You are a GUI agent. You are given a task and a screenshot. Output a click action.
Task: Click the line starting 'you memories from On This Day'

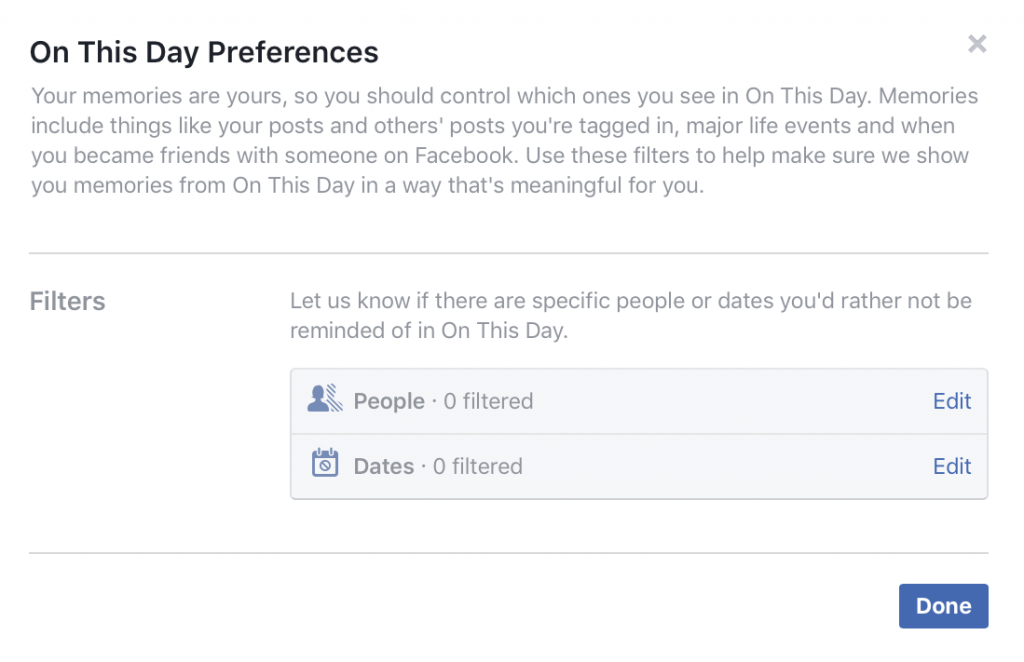point(368,185)
